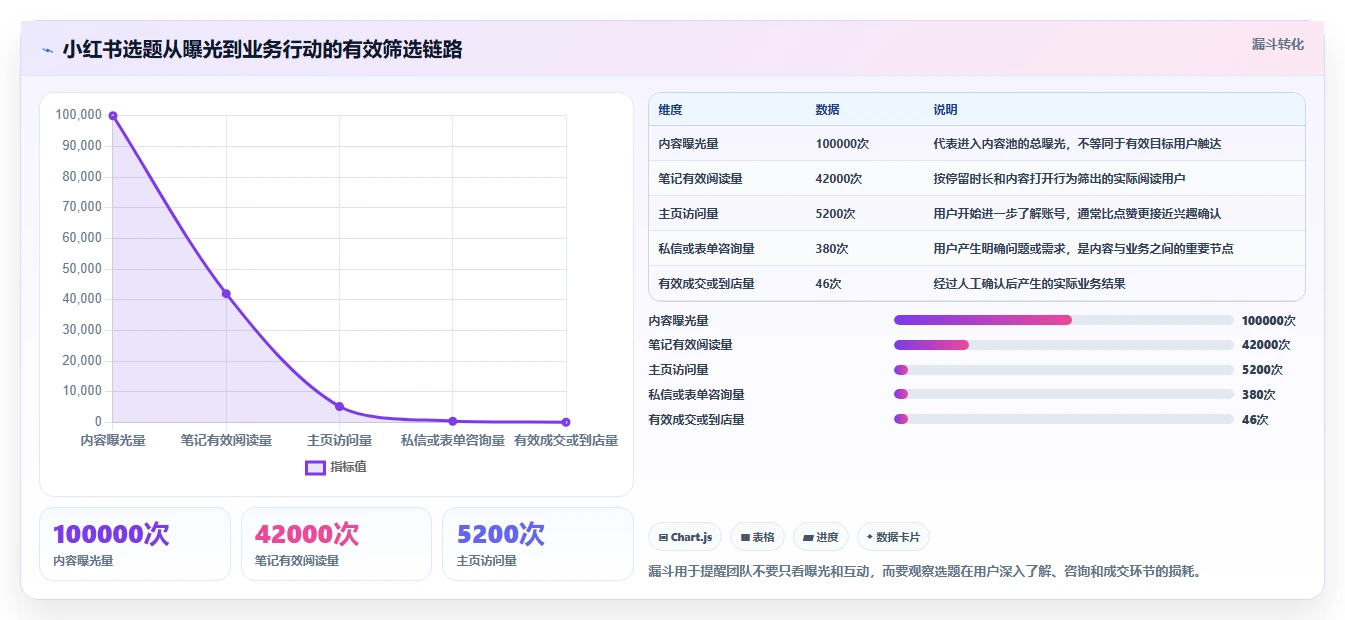Screen dimensions: 1345x620
Task: Click the title 小红书选题从曝光到业务行动的有效筛选链路
Action: point(262,50)
